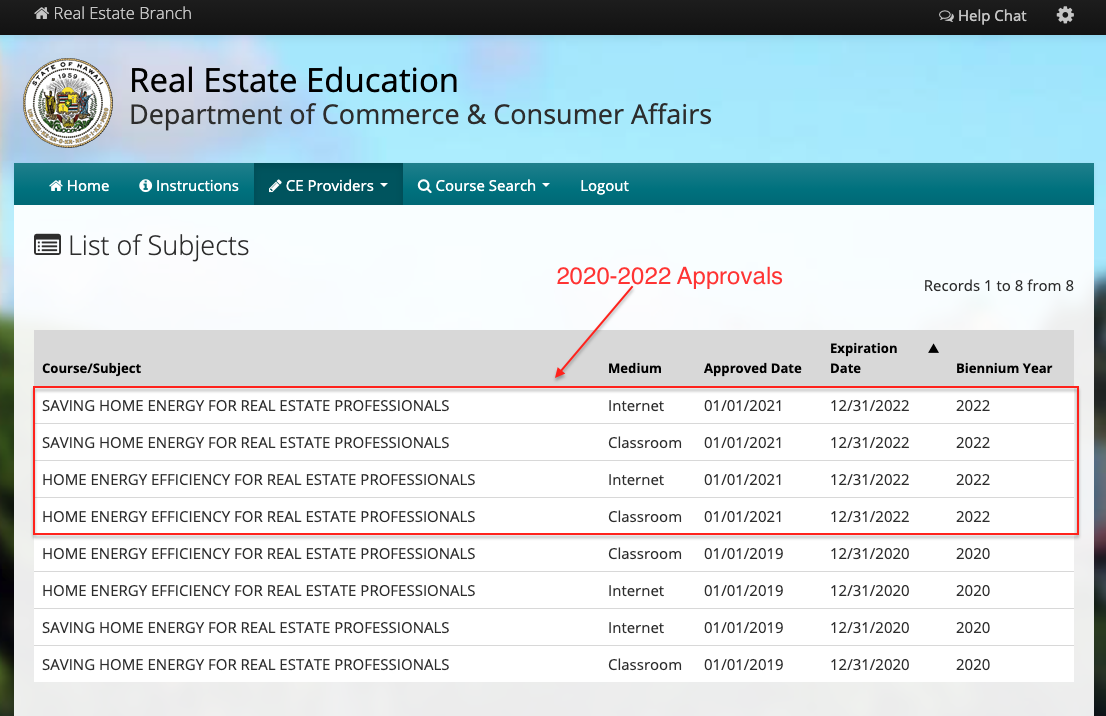Open the Course Search dropdown

[483, 185]
